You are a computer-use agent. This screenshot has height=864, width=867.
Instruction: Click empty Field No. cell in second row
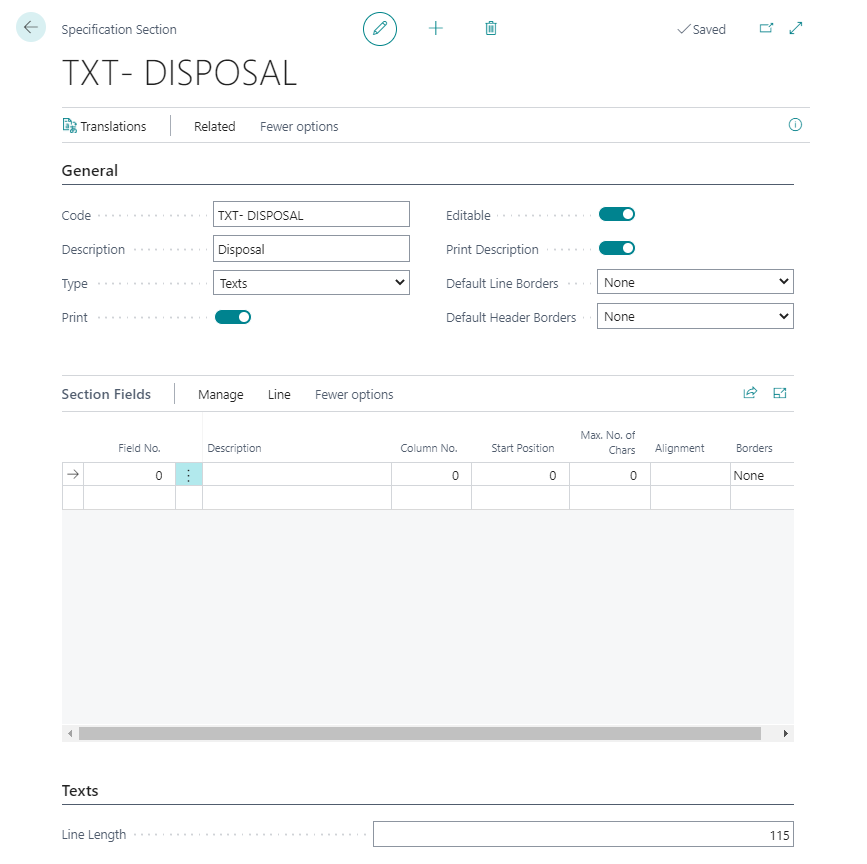129,498
